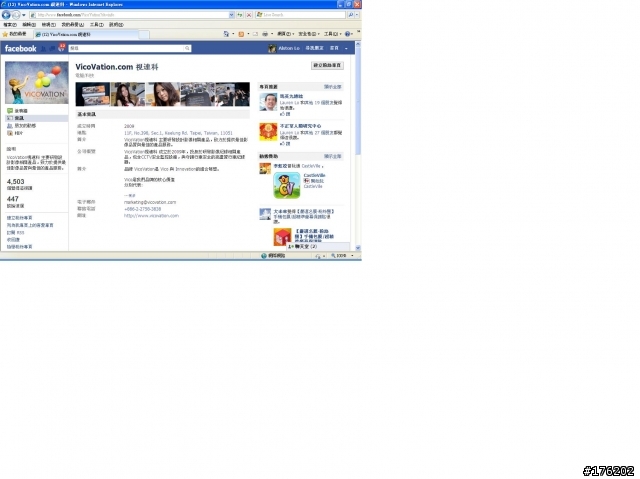This screenshot has height=479, width=640.
Task: Click the CastleVille duck game icon
Action: 287,186
